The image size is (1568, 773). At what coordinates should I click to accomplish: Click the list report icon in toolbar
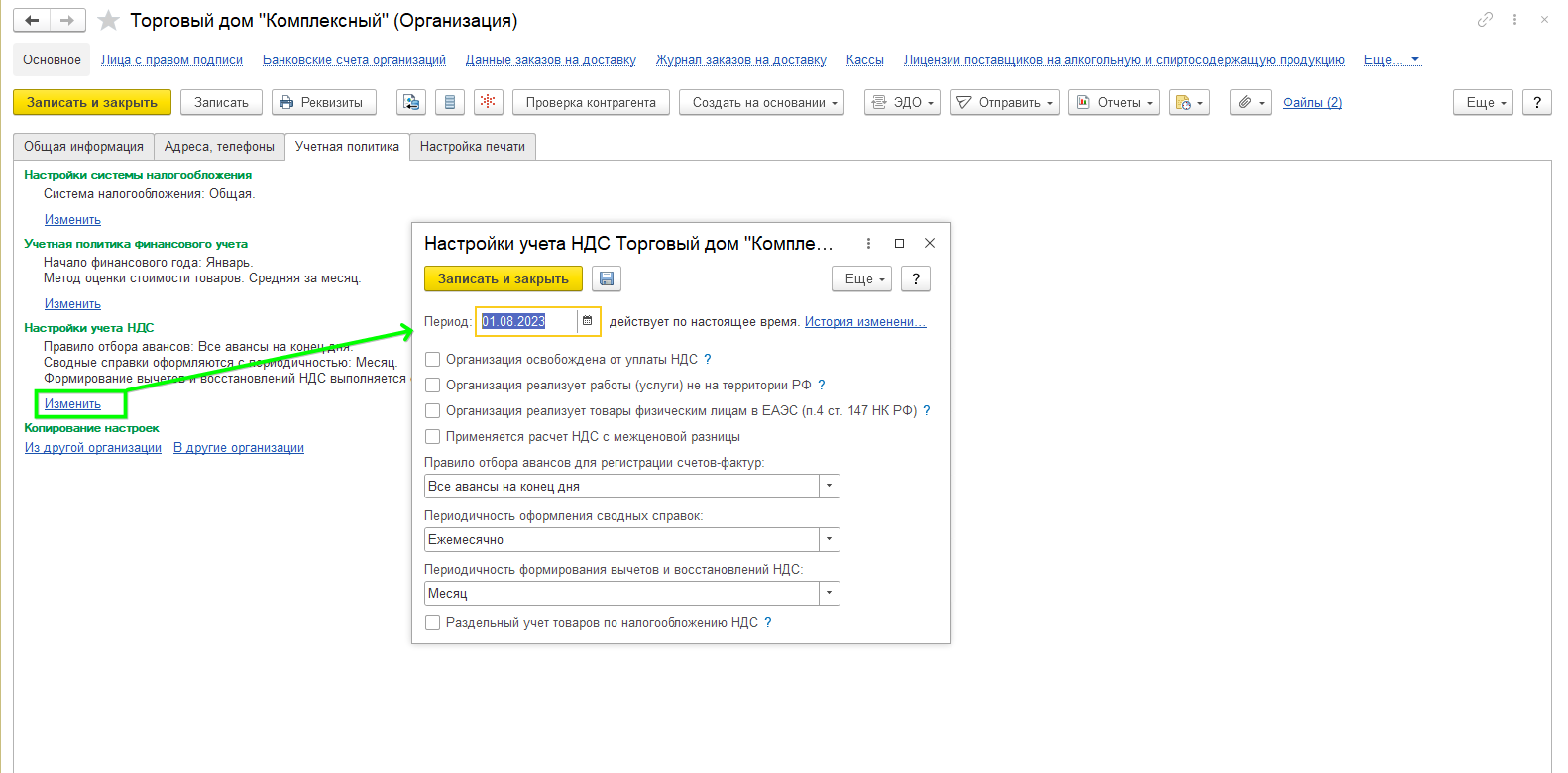click(x=450, y=102)
